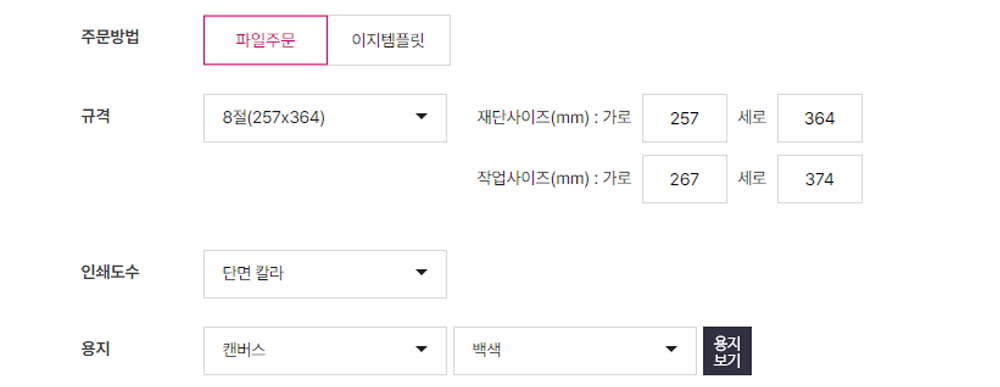Screen dimensions: 1000x387
Task: Click the arrow icon in 인쇄도수 dropdown
Action: [x=421, y=273]
